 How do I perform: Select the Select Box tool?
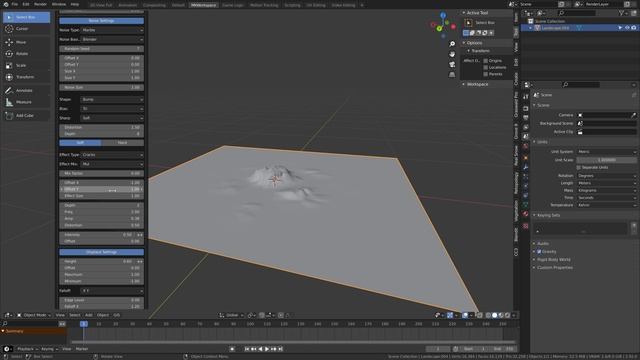click(x=27, y=17)
